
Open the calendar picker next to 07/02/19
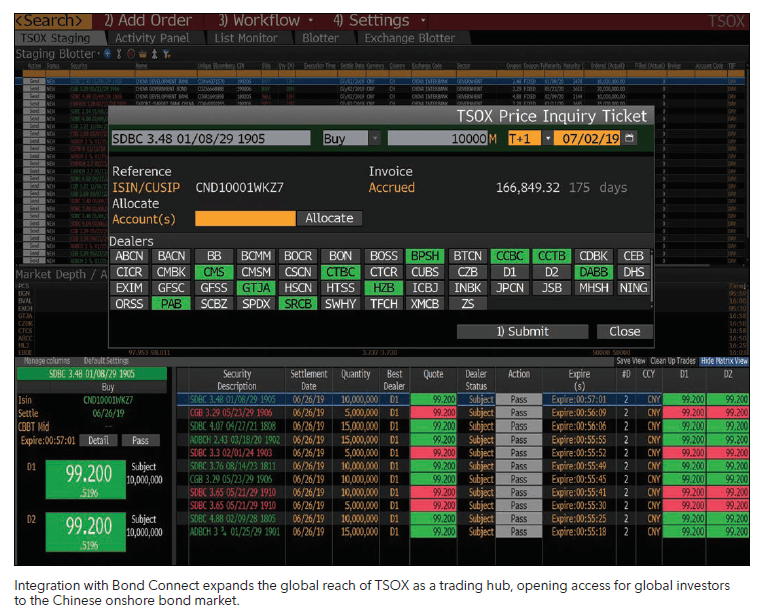coord(629,138)
